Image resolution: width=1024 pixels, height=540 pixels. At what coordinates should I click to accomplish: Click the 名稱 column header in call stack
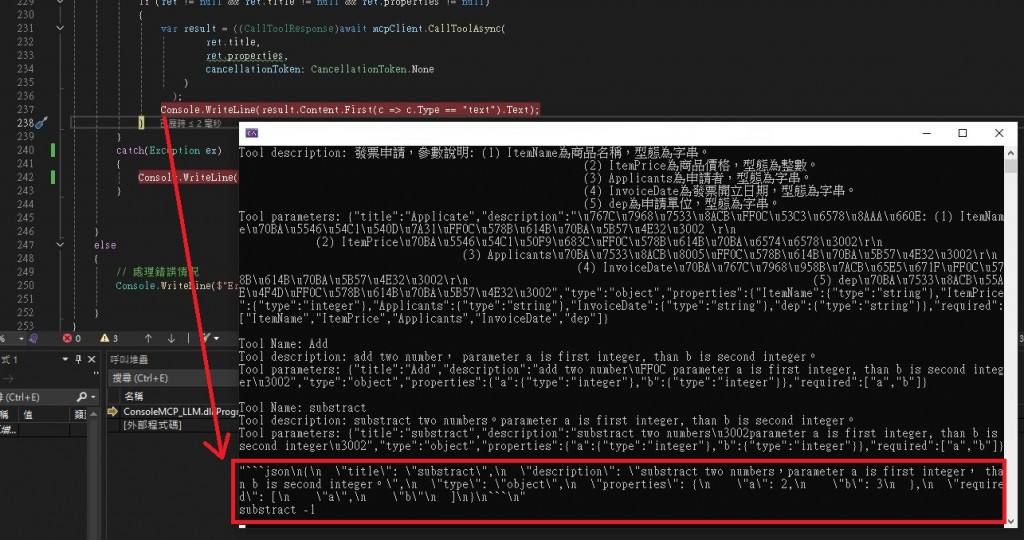(134, 396)
